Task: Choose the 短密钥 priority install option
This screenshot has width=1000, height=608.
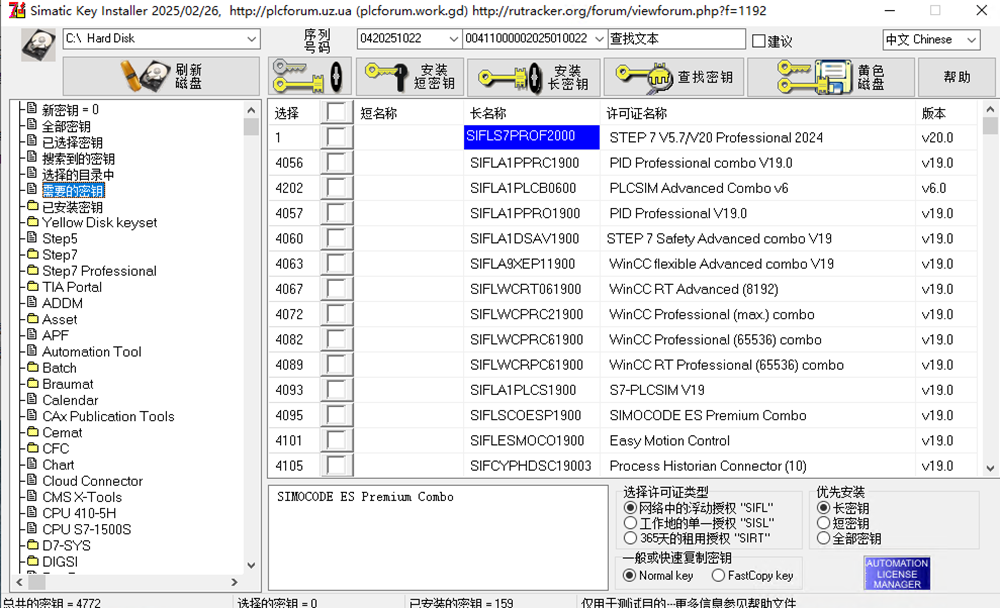Action: coord(824,523)
